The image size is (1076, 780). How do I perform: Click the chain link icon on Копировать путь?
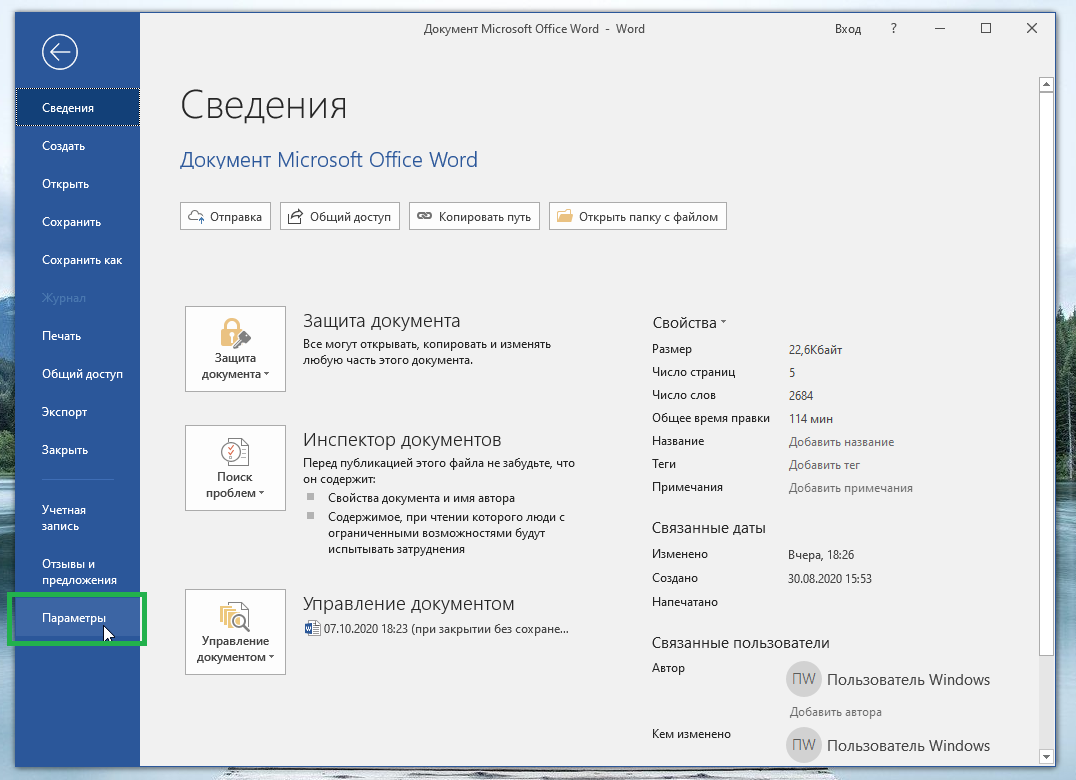(x=425, y=216)
